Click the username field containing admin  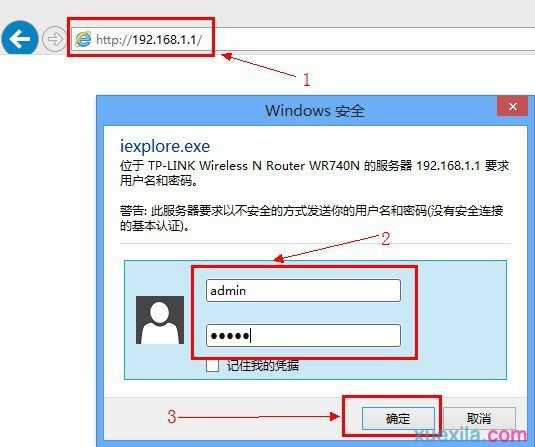tap(303, 290)
